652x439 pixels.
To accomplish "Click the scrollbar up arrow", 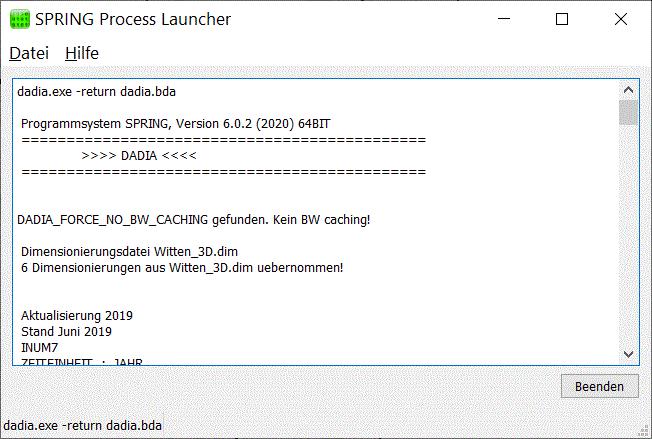I will coord(628,89).
